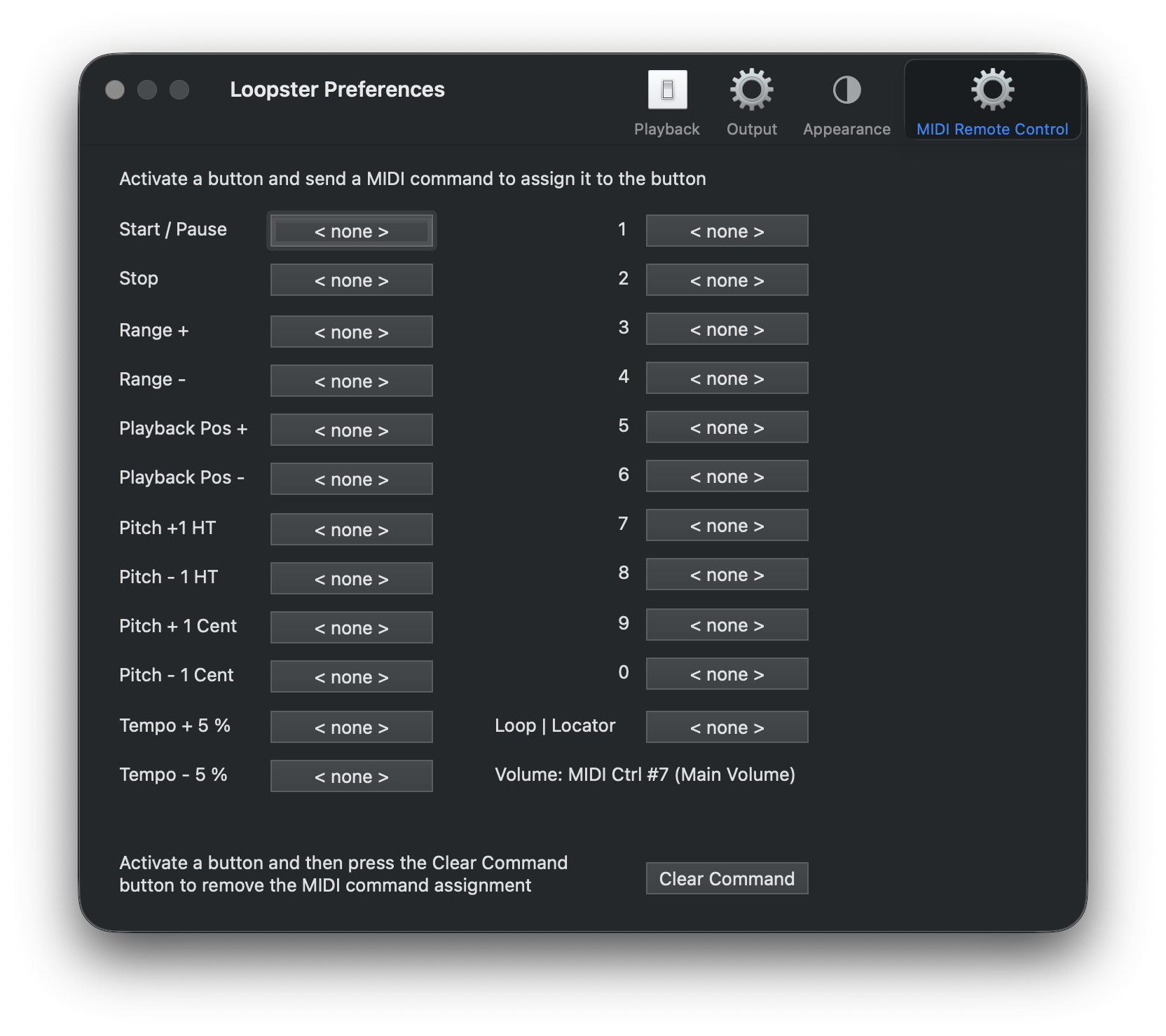This screenshot has height=1036, width=1166.
Task: Activate the Pitch + 1 Cent assignment button
Action: pyautogui.click(x=352, y=627)
